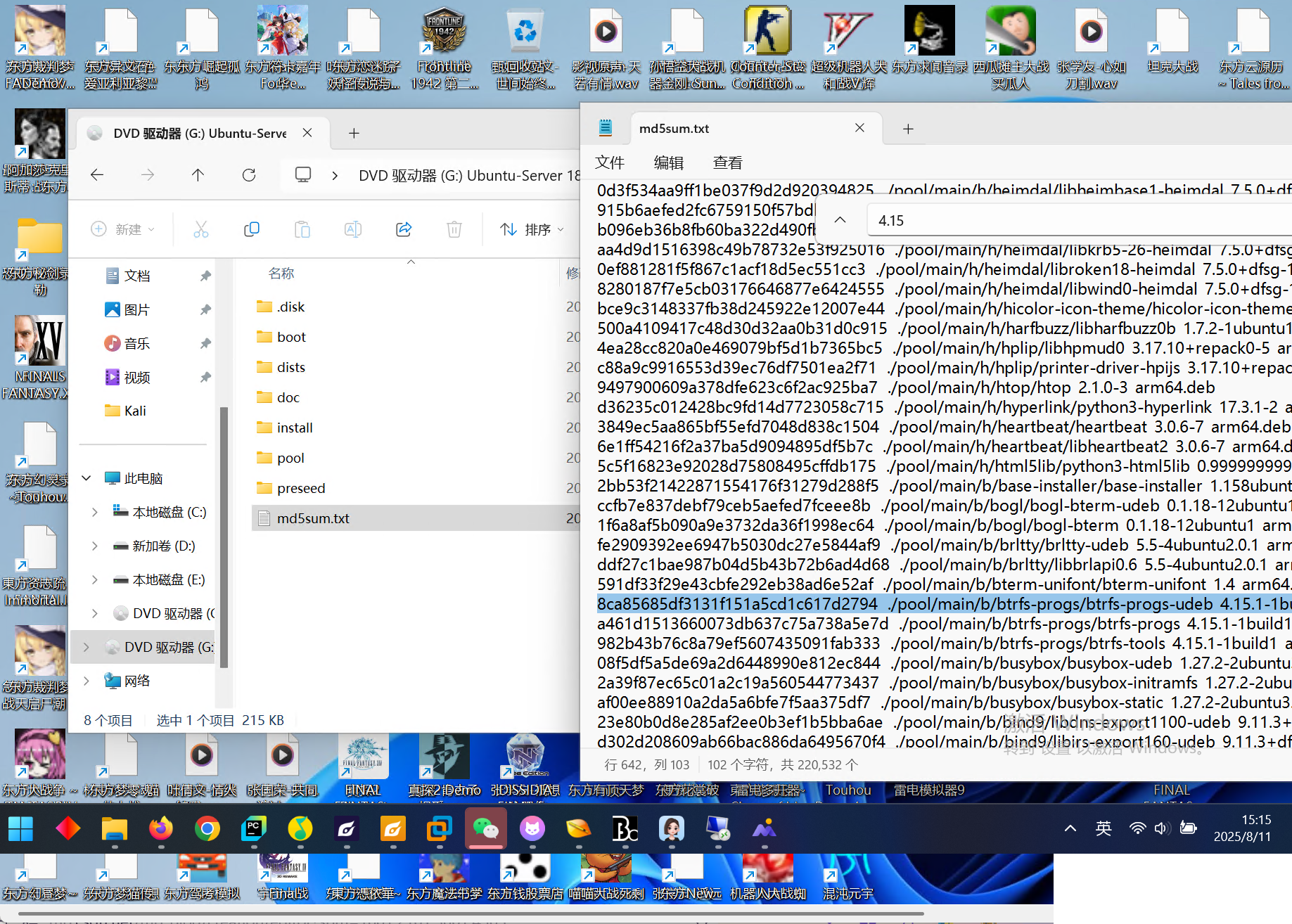Click previous-result arrow in Notepad find bar

click(x=840, y=220)
